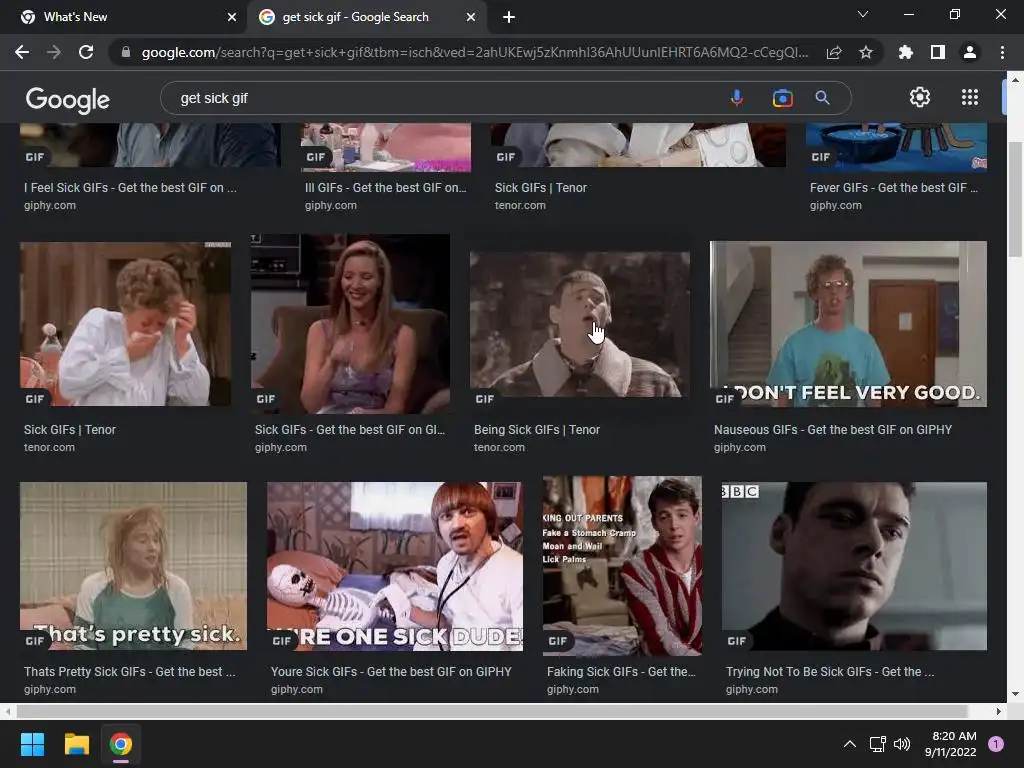Select the get sick gif - Google Search tab
Screen dimensions: 1024x768
point(367,17)
